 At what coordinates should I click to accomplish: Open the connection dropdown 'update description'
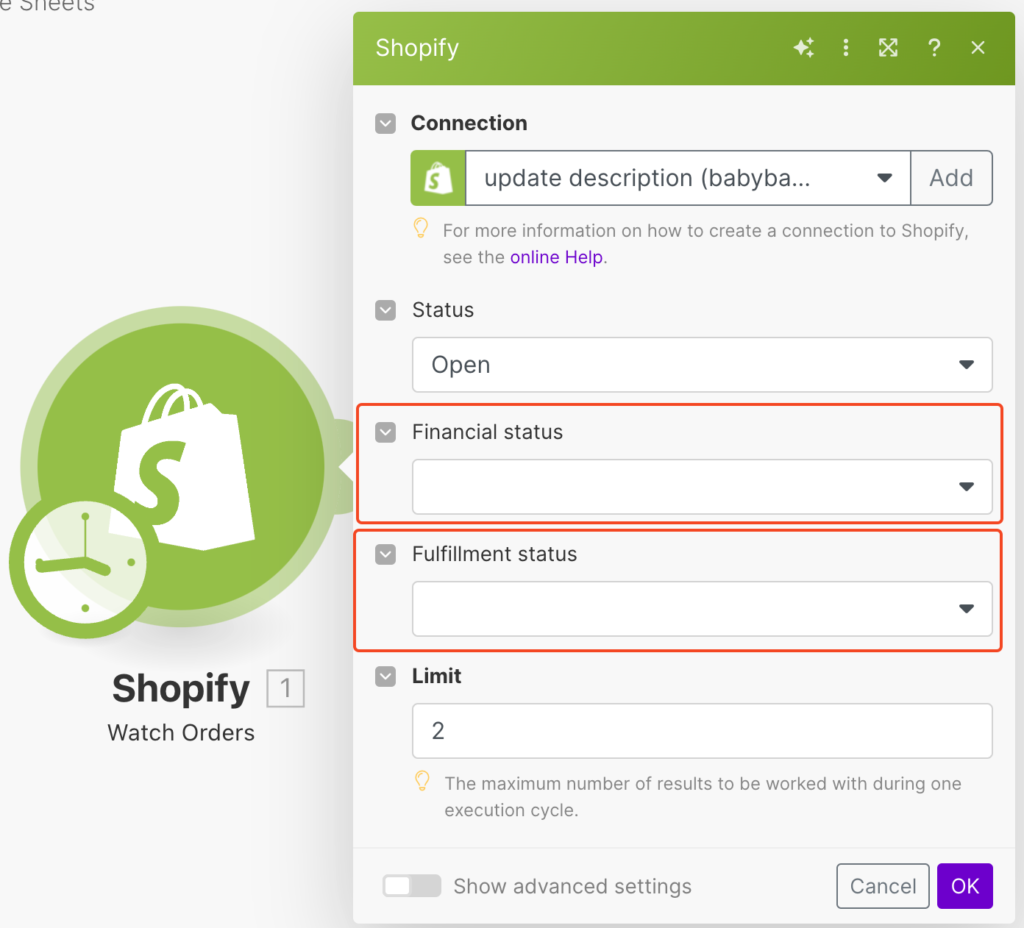(x=688, y=178)
